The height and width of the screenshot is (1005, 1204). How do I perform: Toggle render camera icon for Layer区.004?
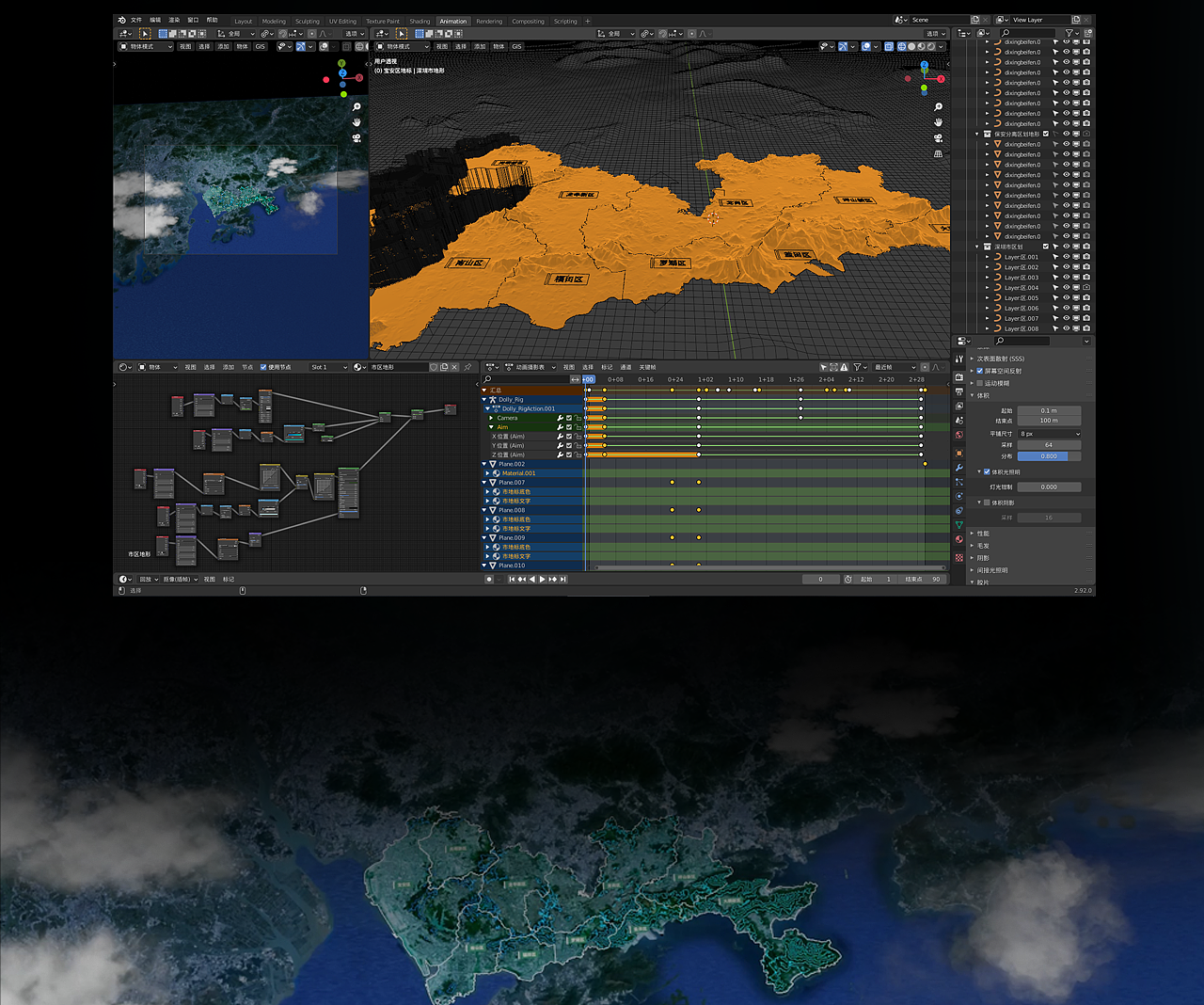pos(1086,288)
